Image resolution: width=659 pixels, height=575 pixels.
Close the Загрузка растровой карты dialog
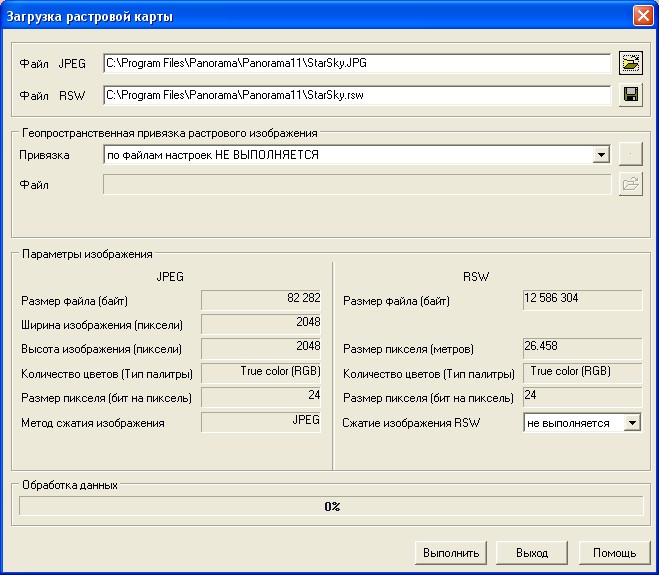pyautogui.click(x=643, y=16)
